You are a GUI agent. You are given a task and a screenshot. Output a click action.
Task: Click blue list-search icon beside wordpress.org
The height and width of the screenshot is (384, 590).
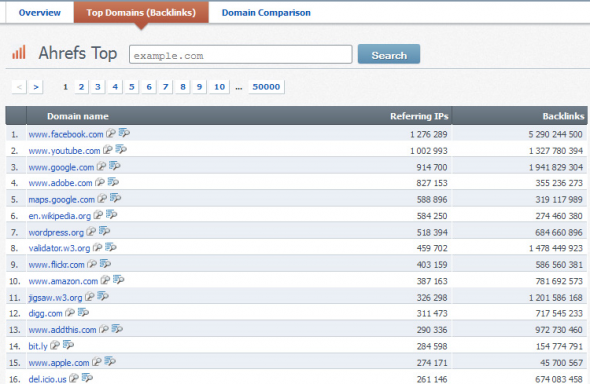tap(104, 231)
